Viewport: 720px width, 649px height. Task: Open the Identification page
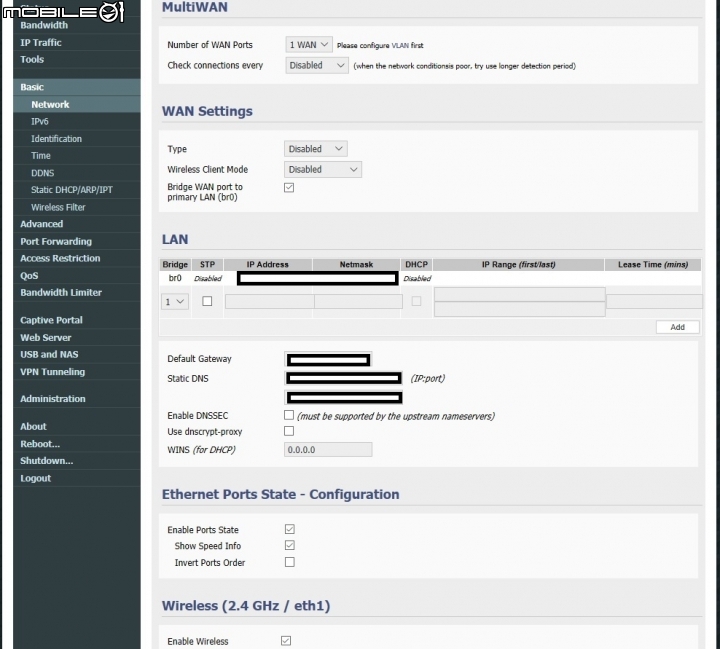tap(56, 139)
